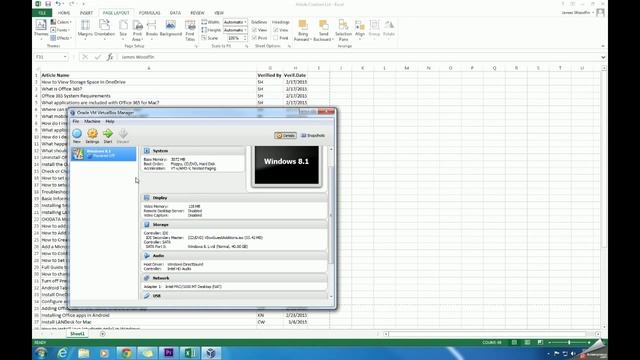The image size is (640, 360).
Task: Open the Name Box dropdown arrow
Action: [x=65, y=57]
